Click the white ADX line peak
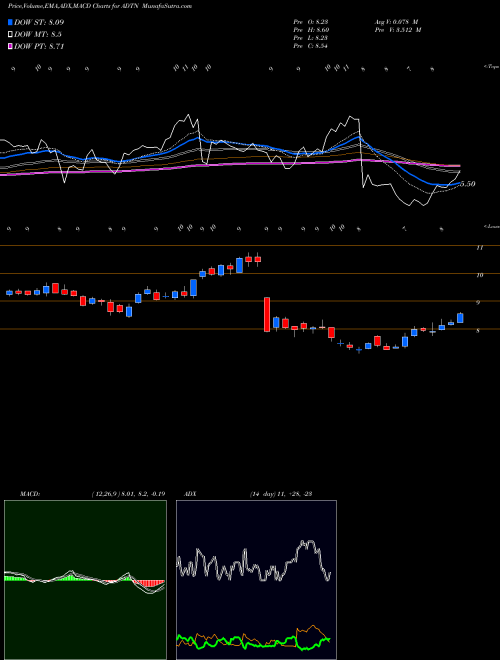 tap(308, 543)
